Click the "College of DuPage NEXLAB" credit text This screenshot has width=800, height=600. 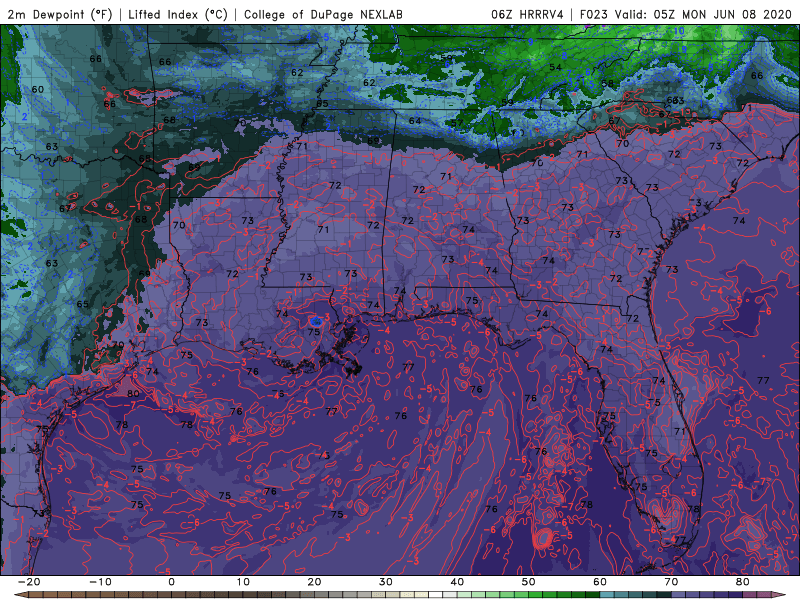pos(323,14)
